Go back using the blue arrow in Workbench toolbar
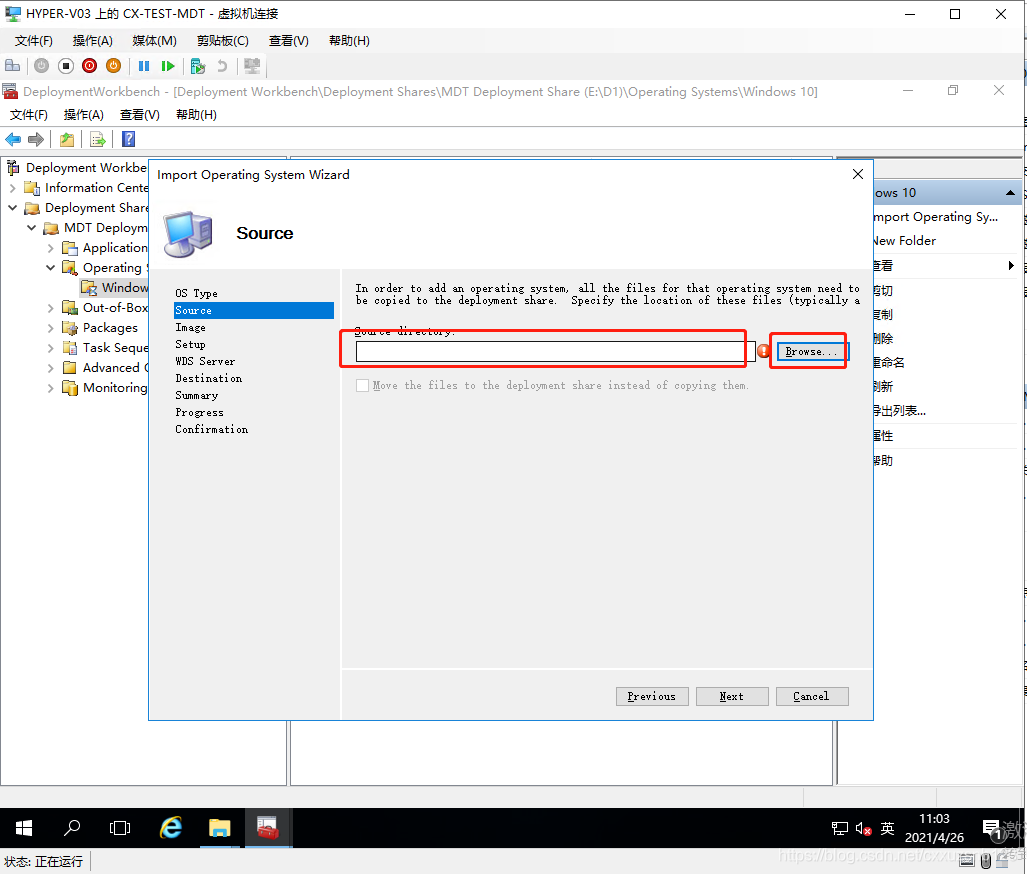 [13, 139]
